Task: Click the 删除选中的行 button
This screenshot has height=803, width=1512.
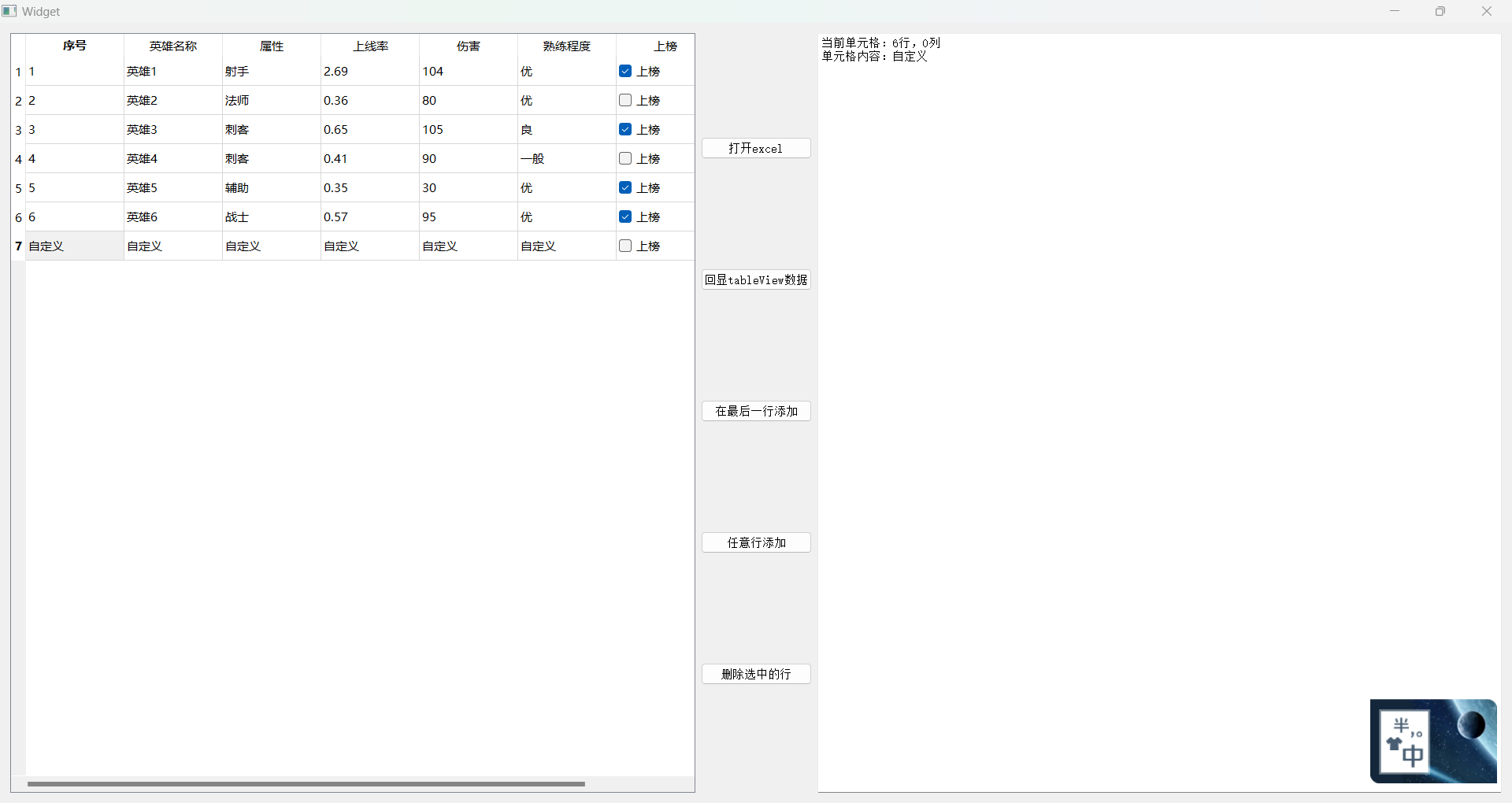Action: 755,674
